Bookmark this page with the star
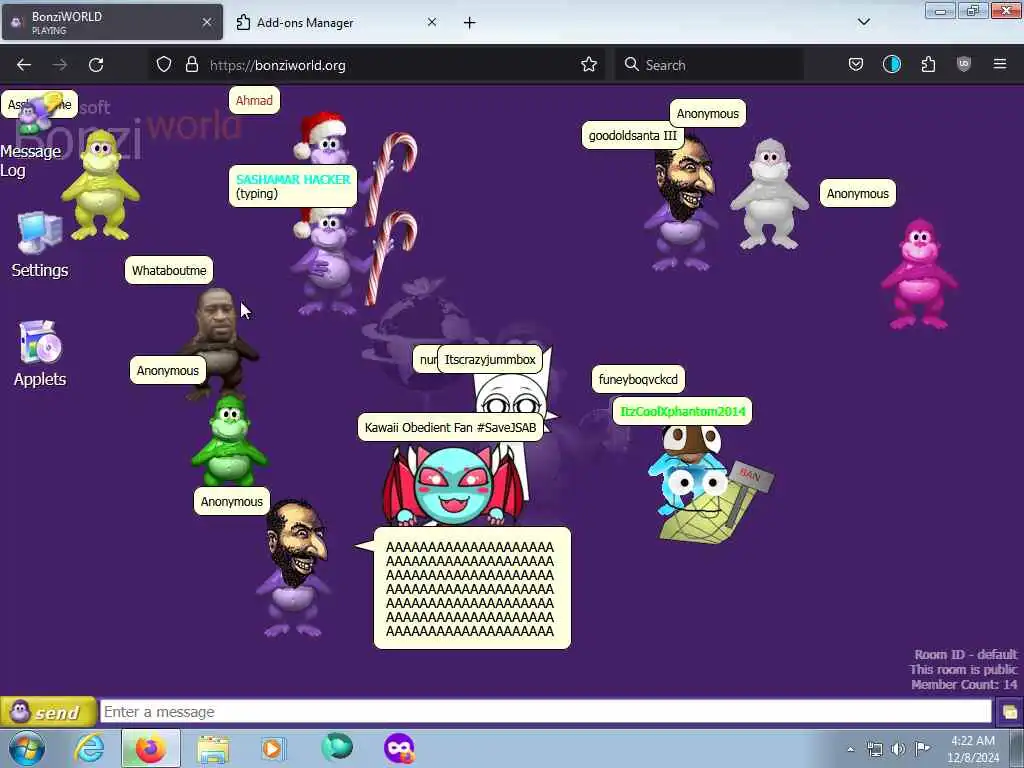1024x768 pixels. 588,64
